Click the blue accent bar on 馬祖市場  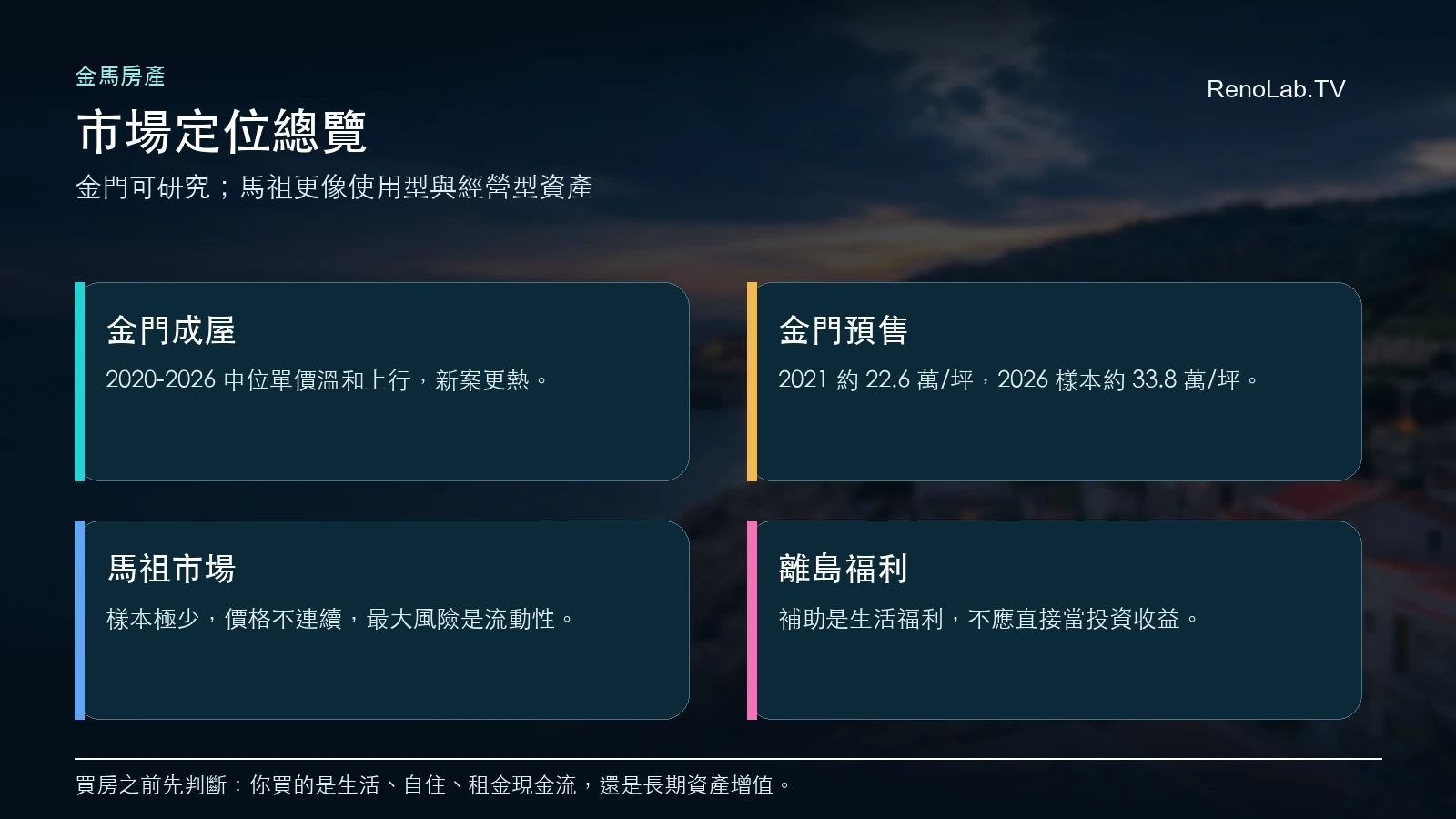tap(79, 620)
